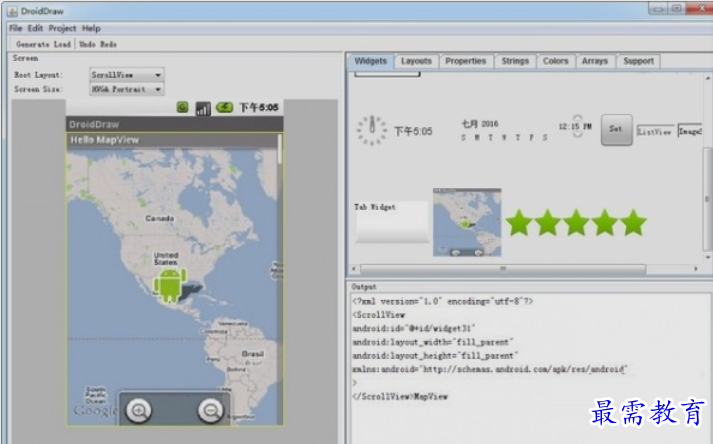Click the Set button widget
Viewport: 713px width, 444px height.
pos(616,130)
